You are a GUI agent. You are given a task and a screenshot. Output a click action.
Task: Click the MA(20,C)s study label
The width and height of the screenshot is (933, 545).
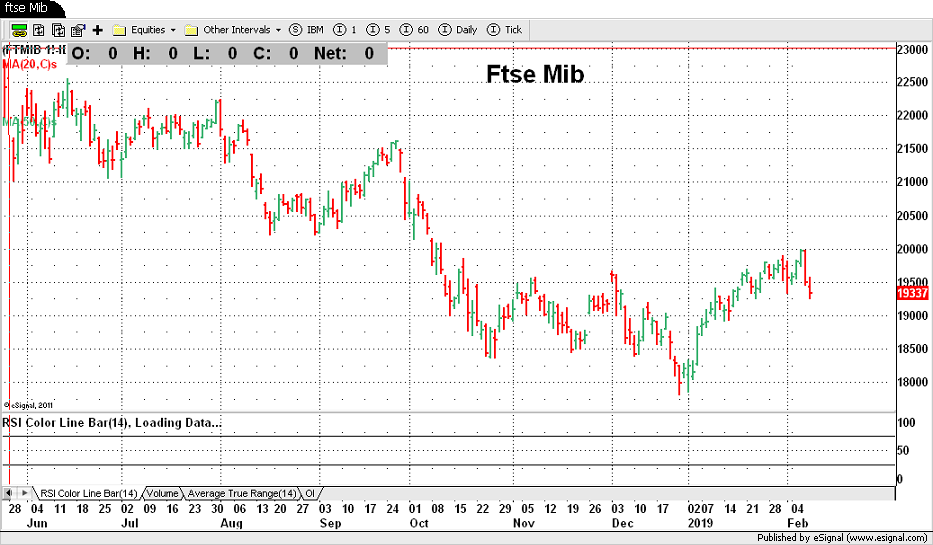pos(30,64)
